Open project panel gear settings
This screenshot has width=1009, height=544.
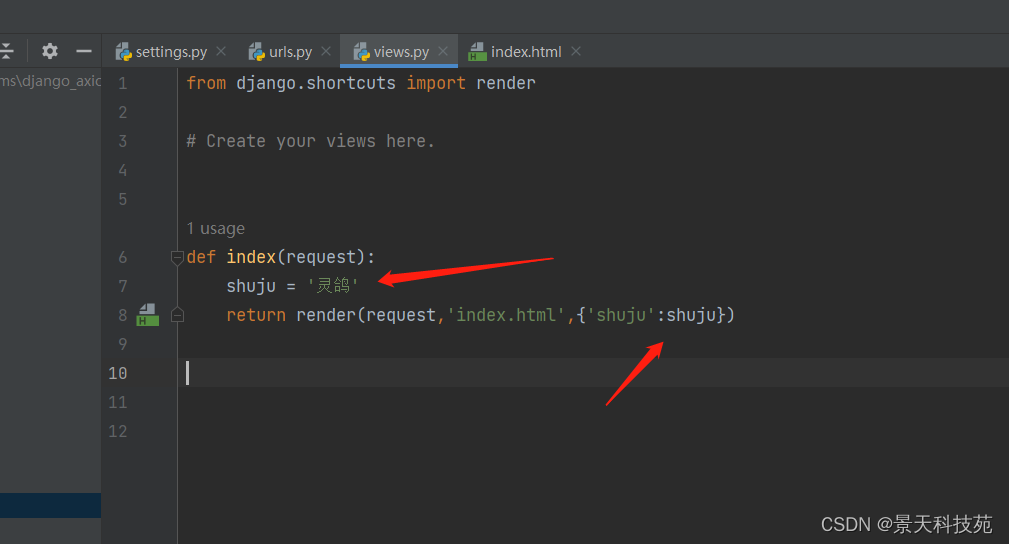point(50,51)
